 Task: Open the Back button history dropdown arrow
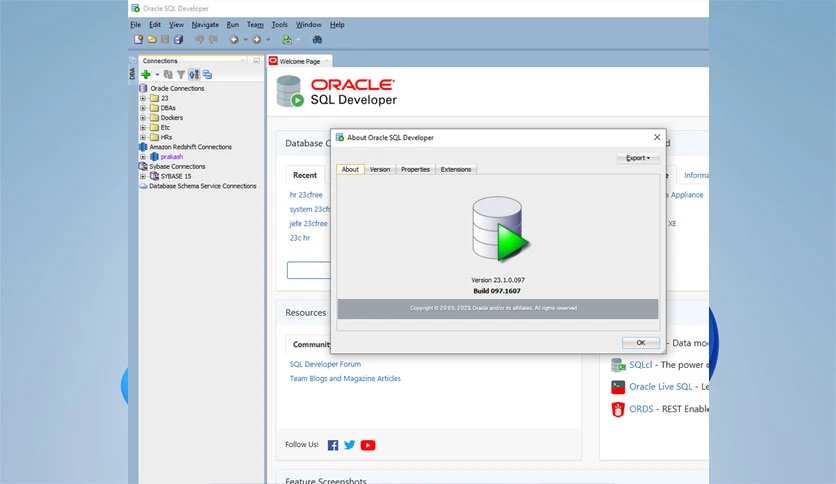(x=245, y=39)
